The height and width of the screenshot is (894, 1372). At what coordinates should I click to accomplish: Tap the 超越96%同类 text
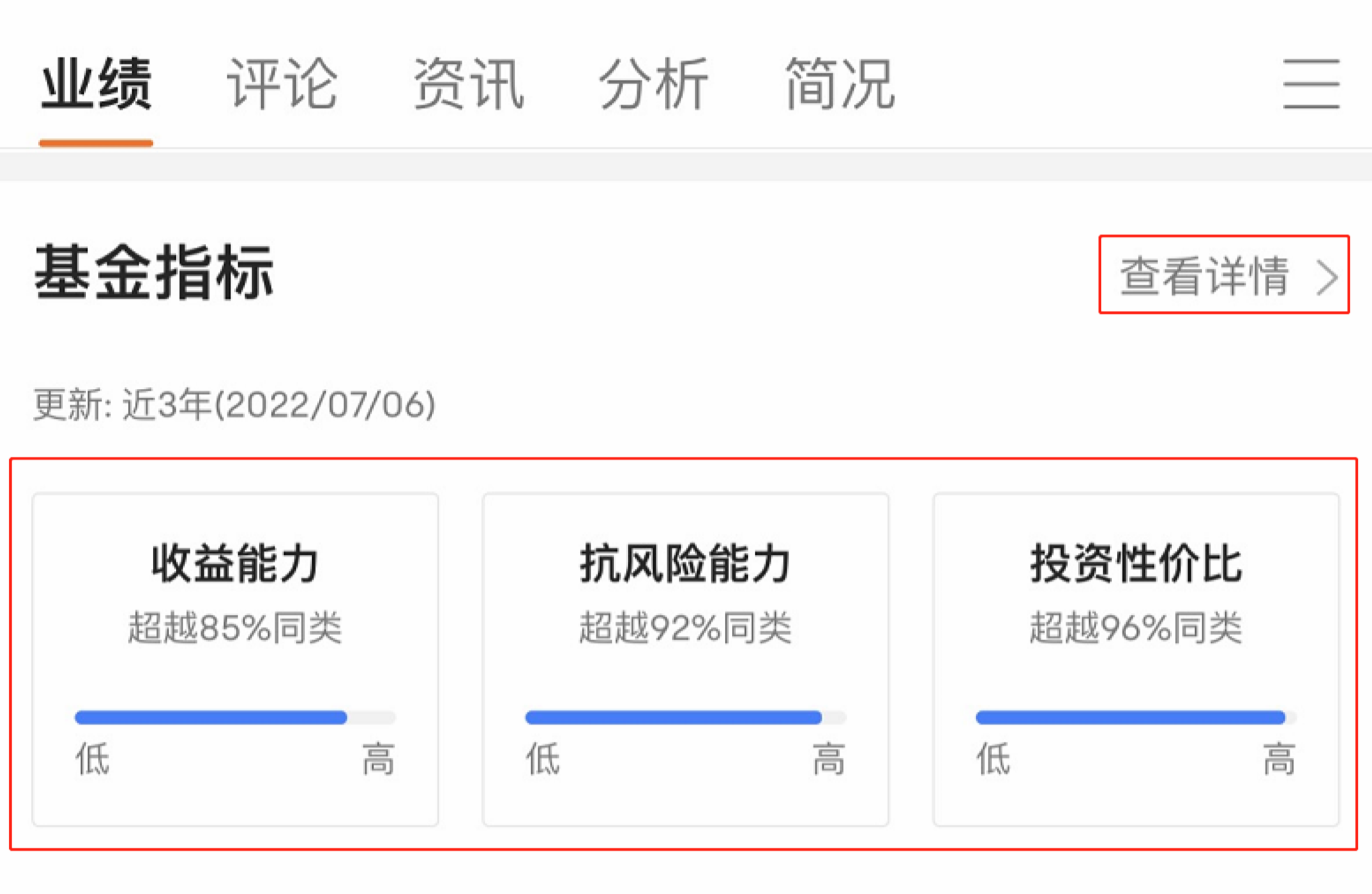1136,628
